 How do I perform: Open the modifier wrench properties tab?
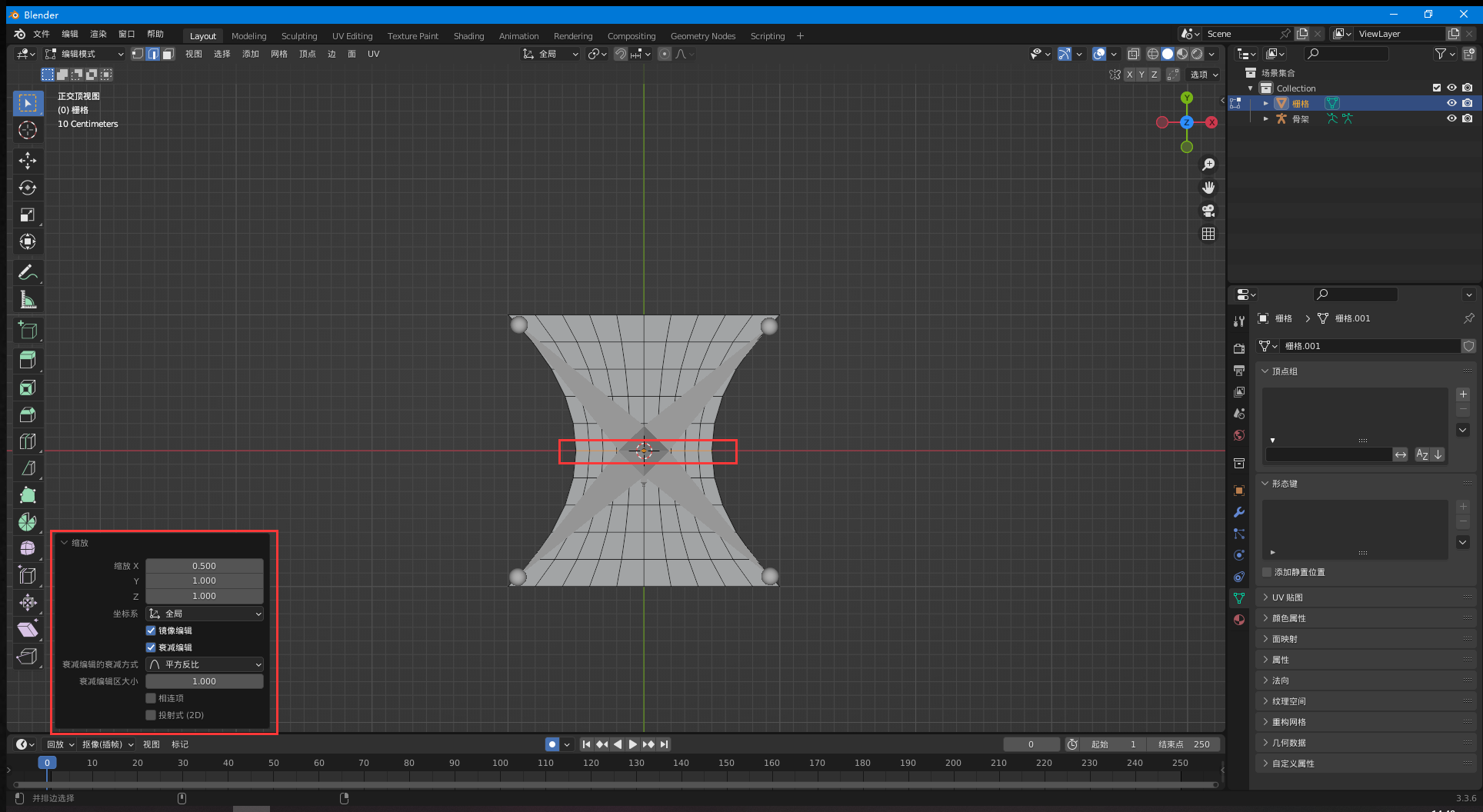(1239, 512)
